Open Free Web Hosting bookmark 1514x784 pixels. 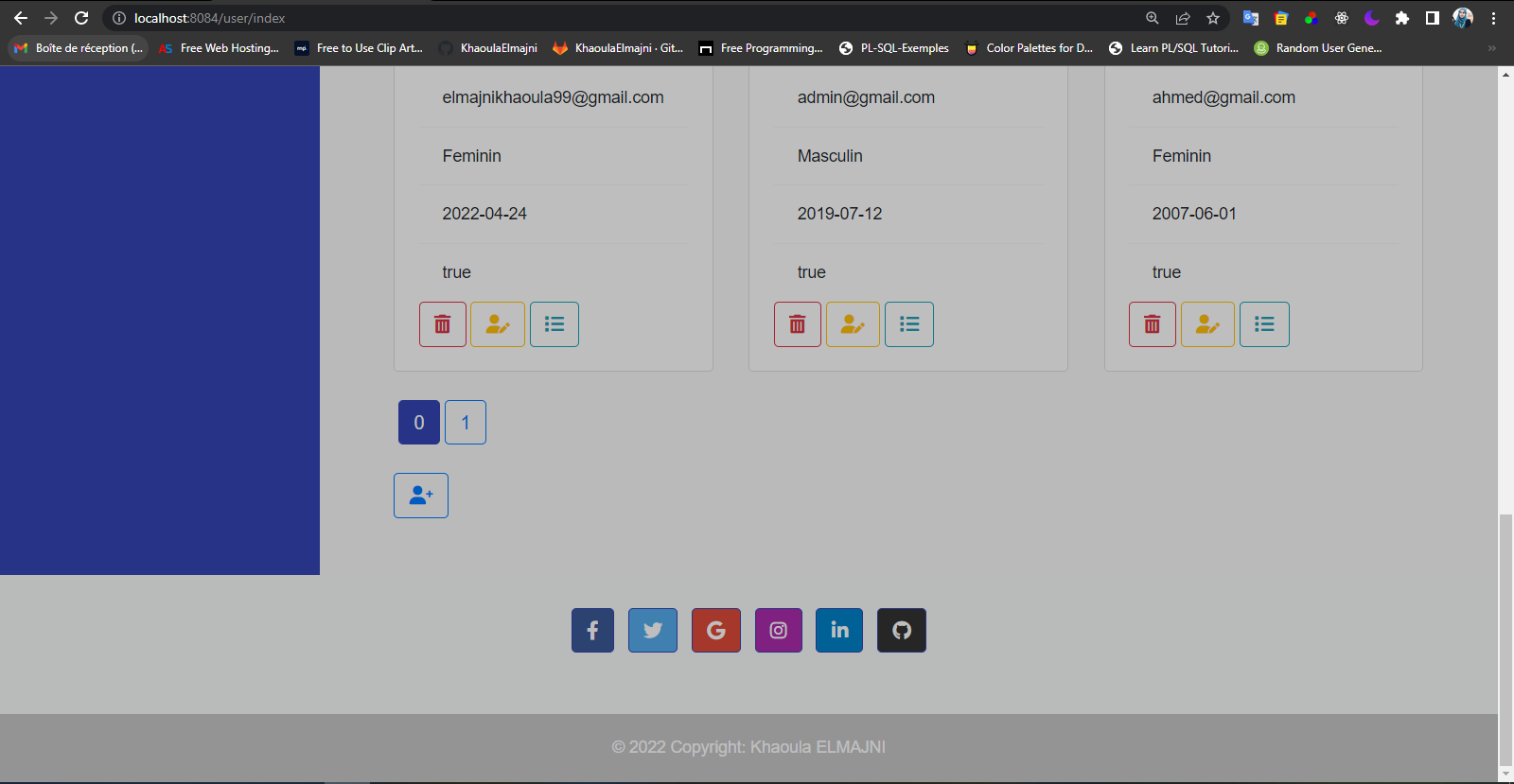point(220,48)
